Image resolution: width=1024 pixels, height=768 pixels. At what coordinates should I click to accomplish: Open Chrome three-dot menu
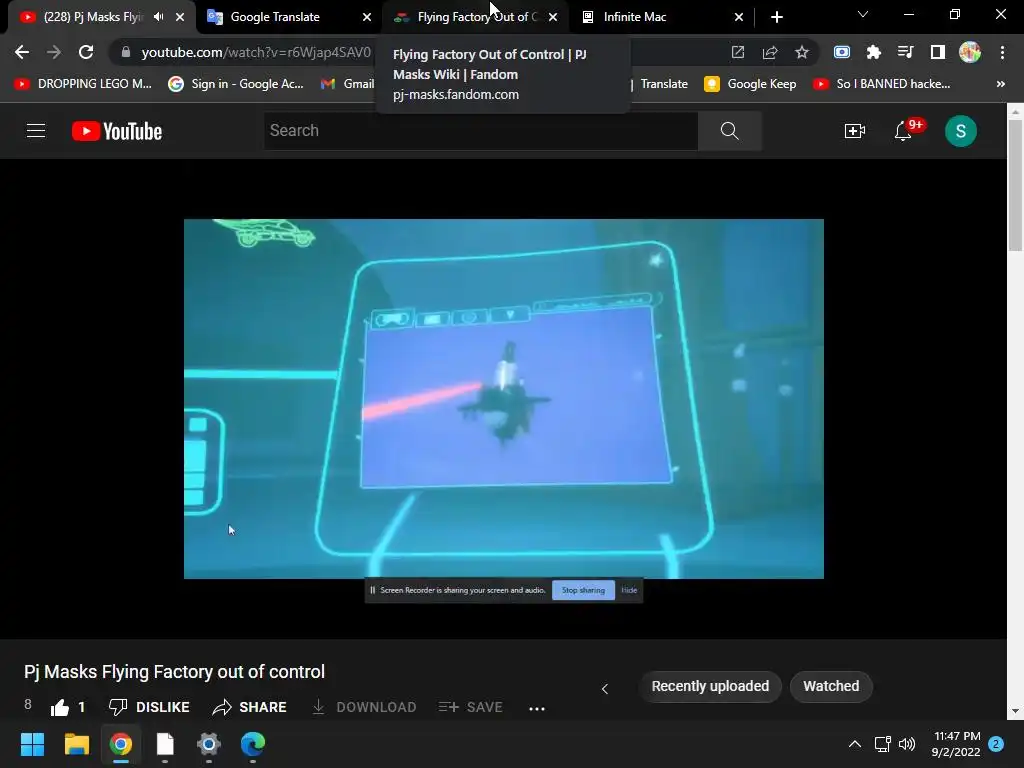coord(1002,52)
